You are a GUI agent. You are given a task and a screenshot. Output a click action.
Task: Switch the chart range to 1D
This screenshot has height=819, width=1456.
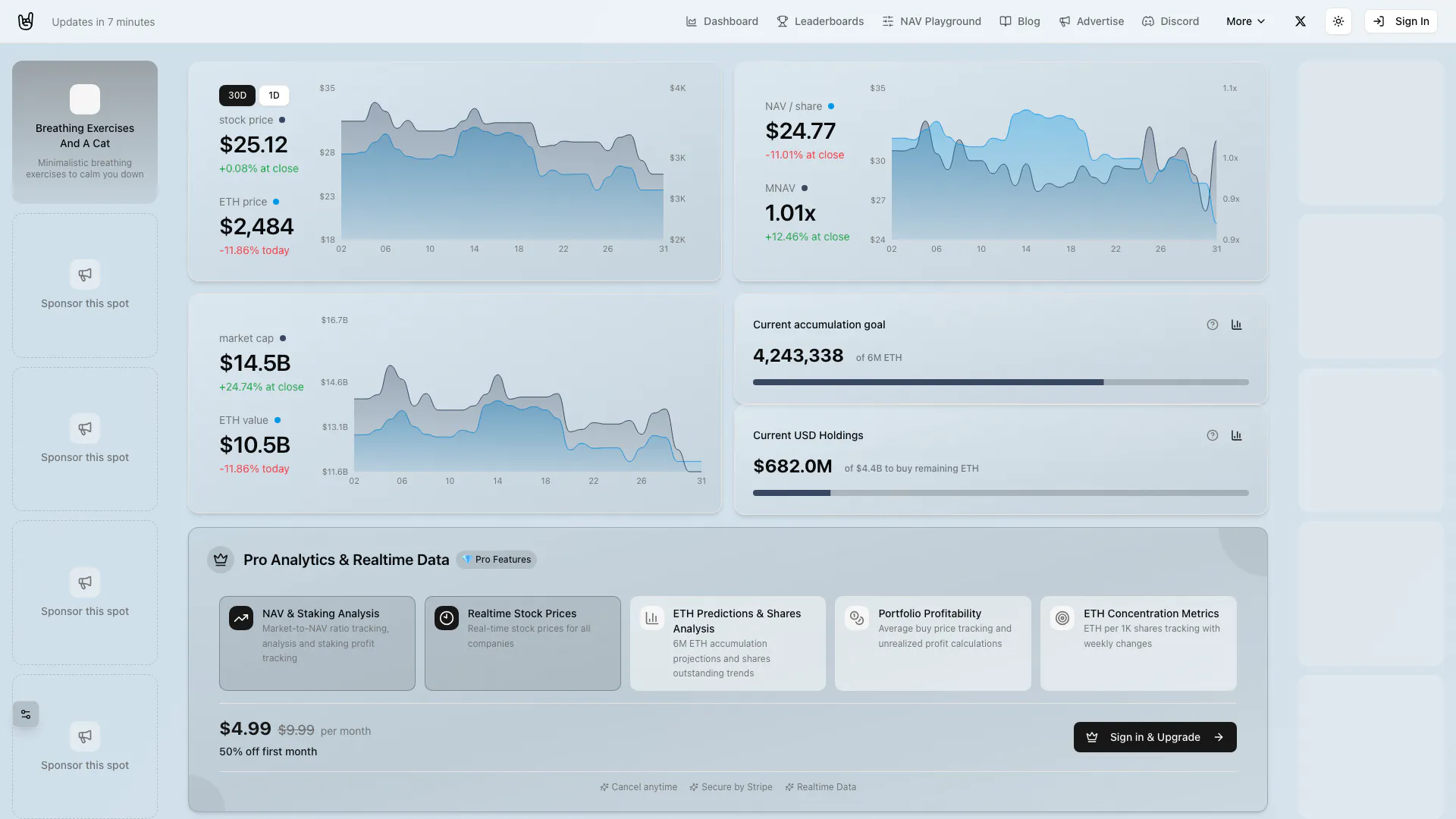click(274, 96)
